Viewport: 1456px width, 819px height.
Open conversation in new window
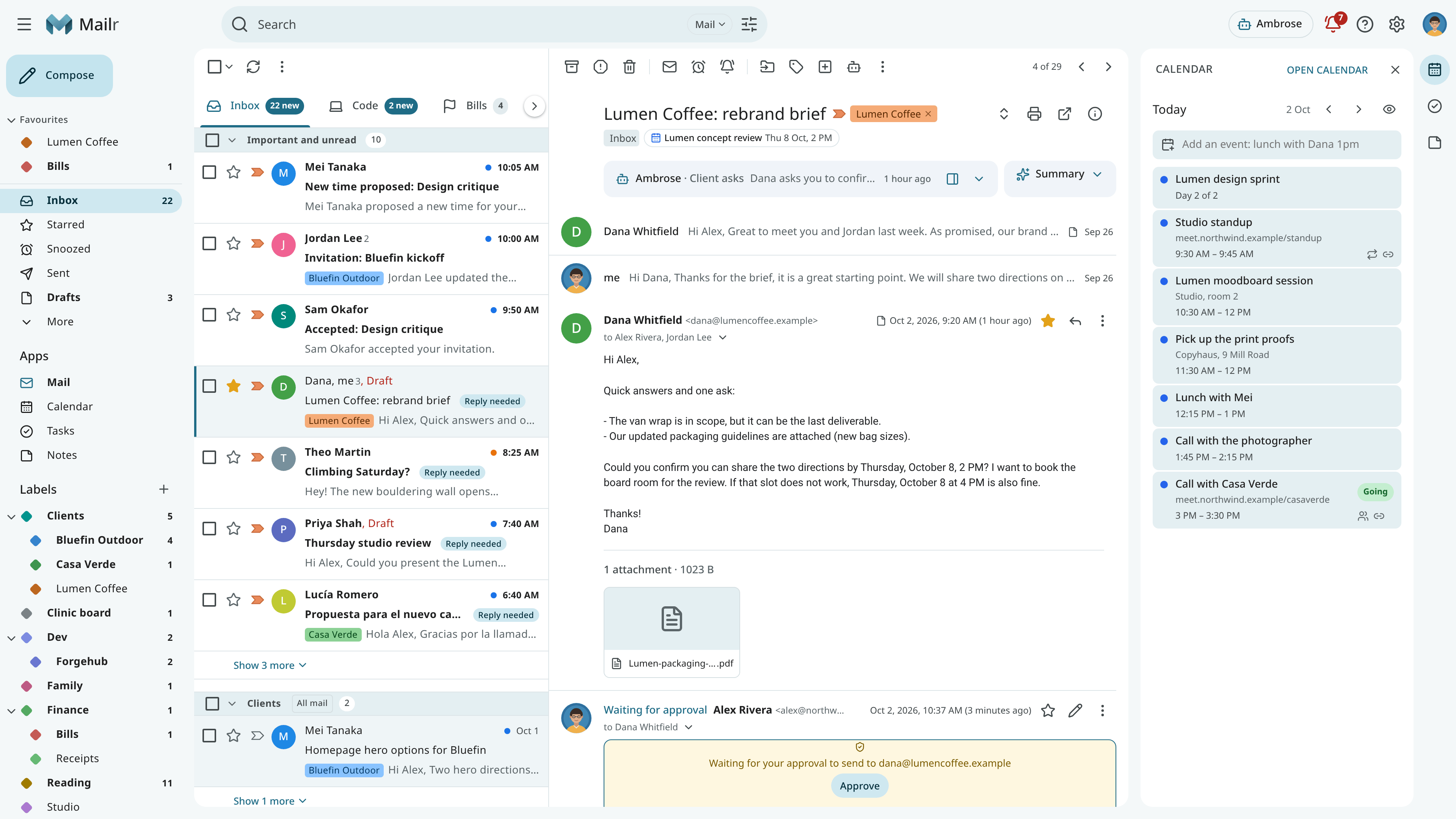tap(1064, 114)
